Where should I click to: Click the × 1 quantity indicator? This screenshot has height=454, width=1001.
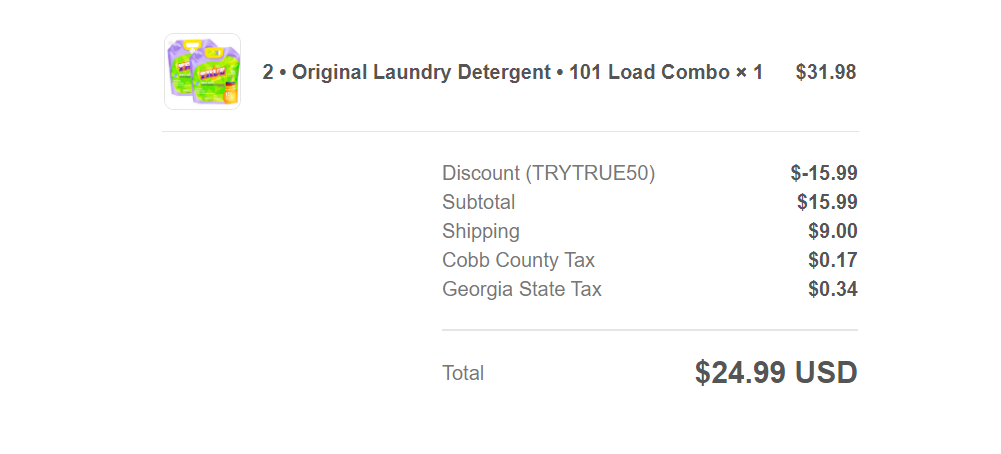pos(749,72)
